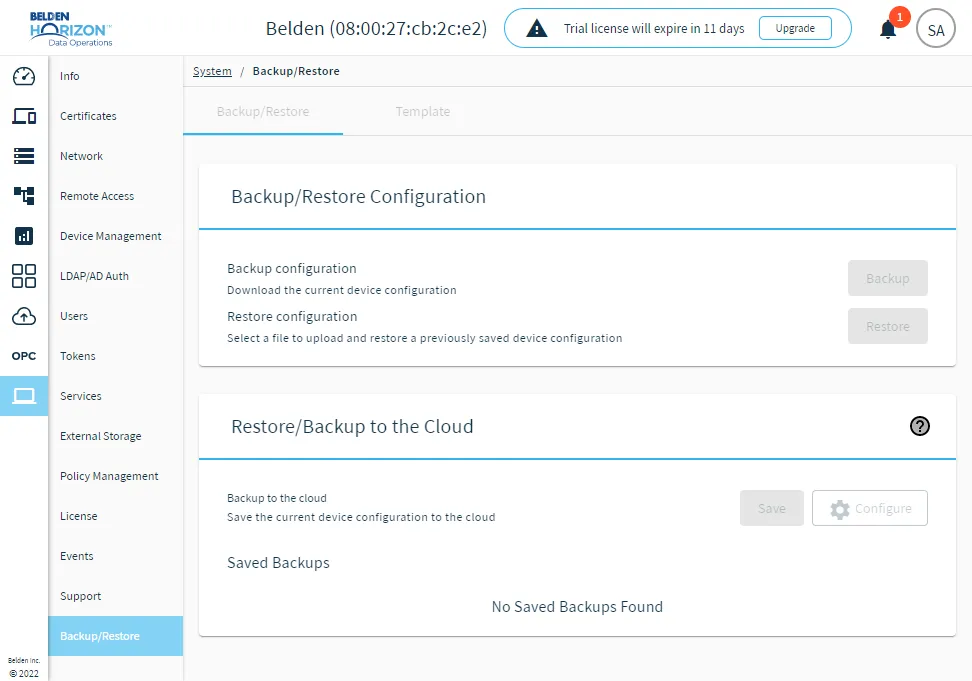Click the Belden Horizon logo
This screenshot has width=972, height=681.
71,29
